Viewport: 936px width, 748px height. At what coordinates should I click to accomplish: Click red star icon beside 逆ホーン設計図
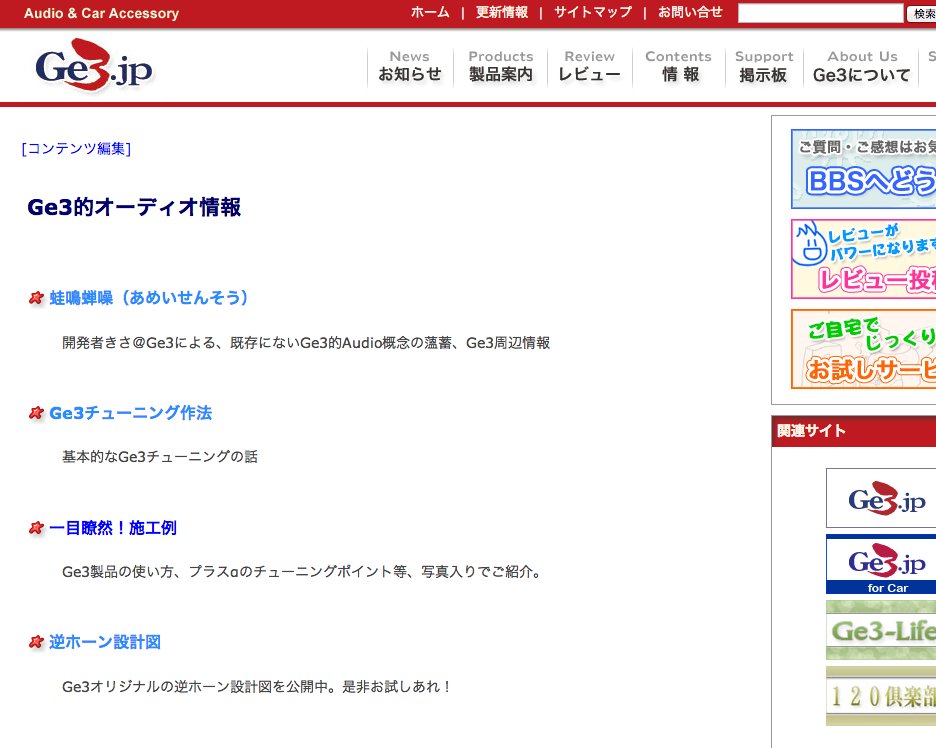click(36, 642)
